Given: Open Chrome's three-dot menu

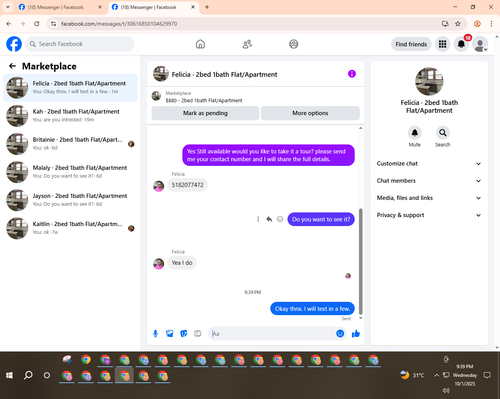Looking at the screenshot, I should (491, 24).
